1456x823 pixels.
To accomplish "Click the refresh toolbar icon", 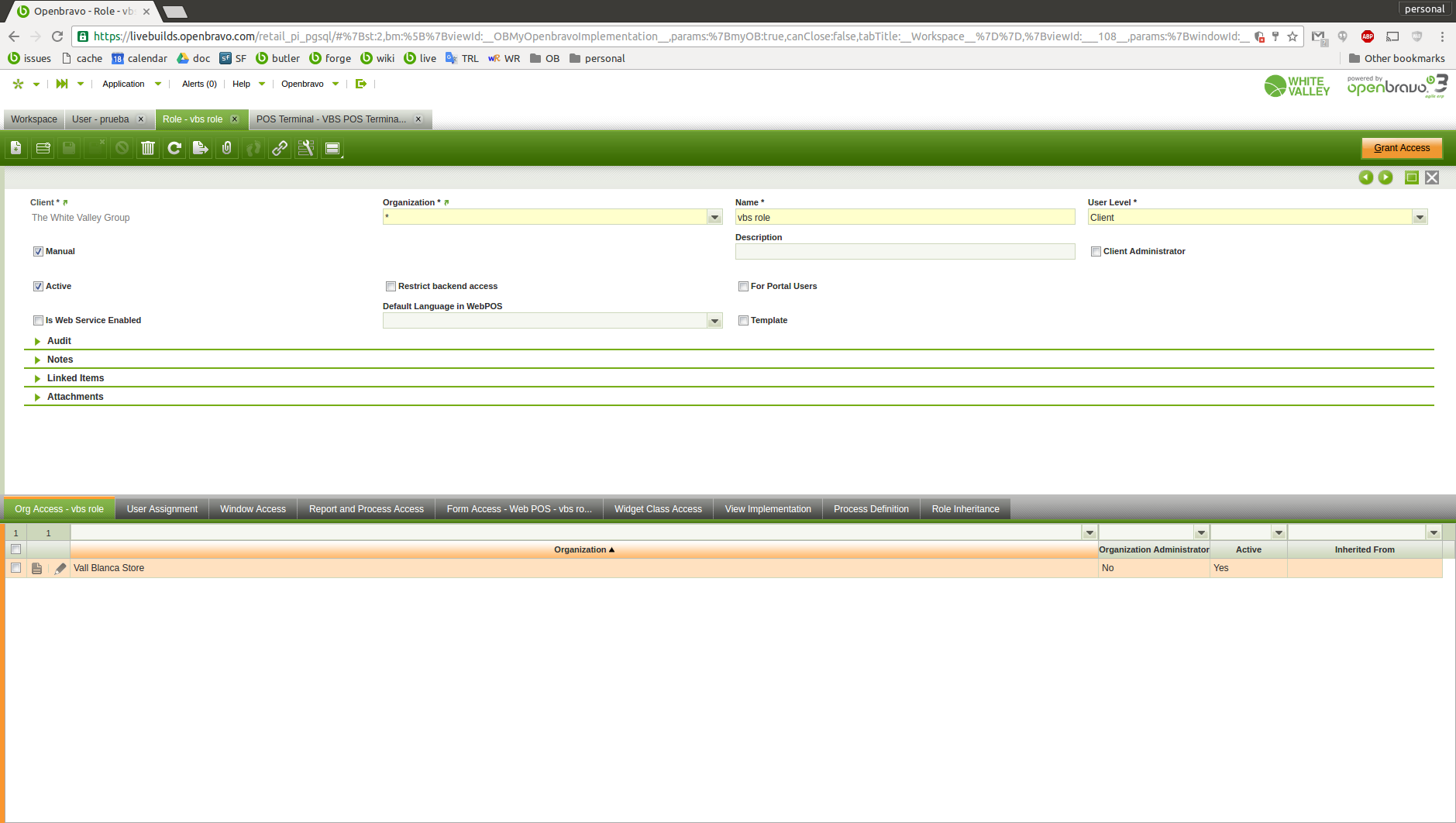I will coord(174,148).
